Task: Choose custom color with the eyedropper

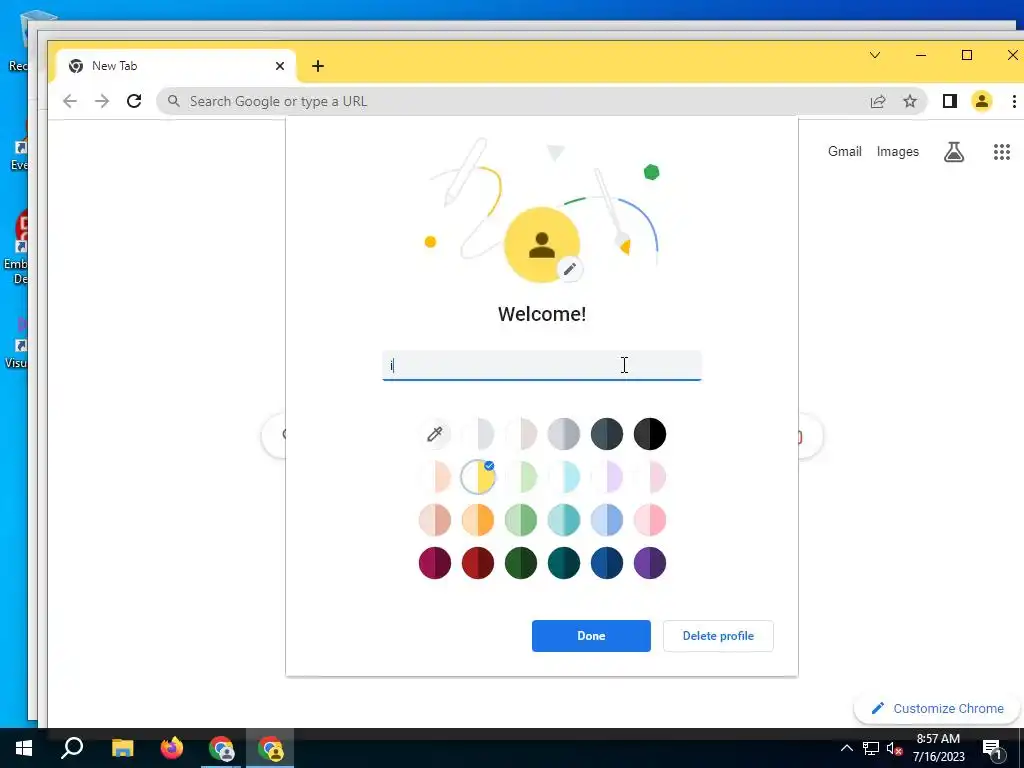Action: click(x=435, y=434)
